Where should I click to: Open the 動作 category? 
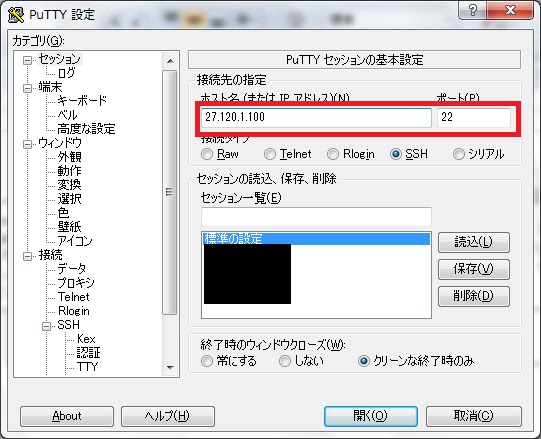tap(69, 171)
